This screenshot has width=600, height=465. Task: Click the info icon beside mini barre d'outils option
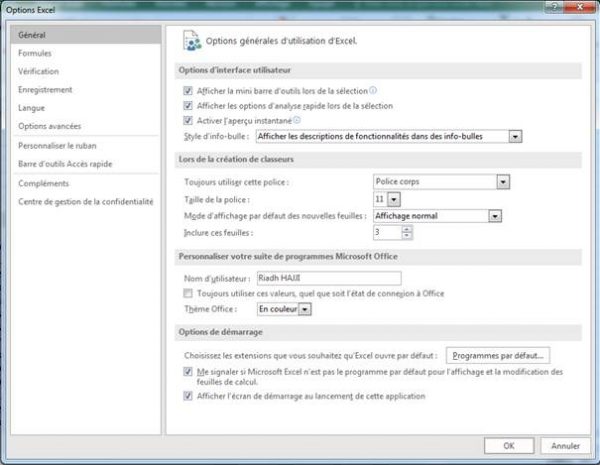[x=374, y=90]
